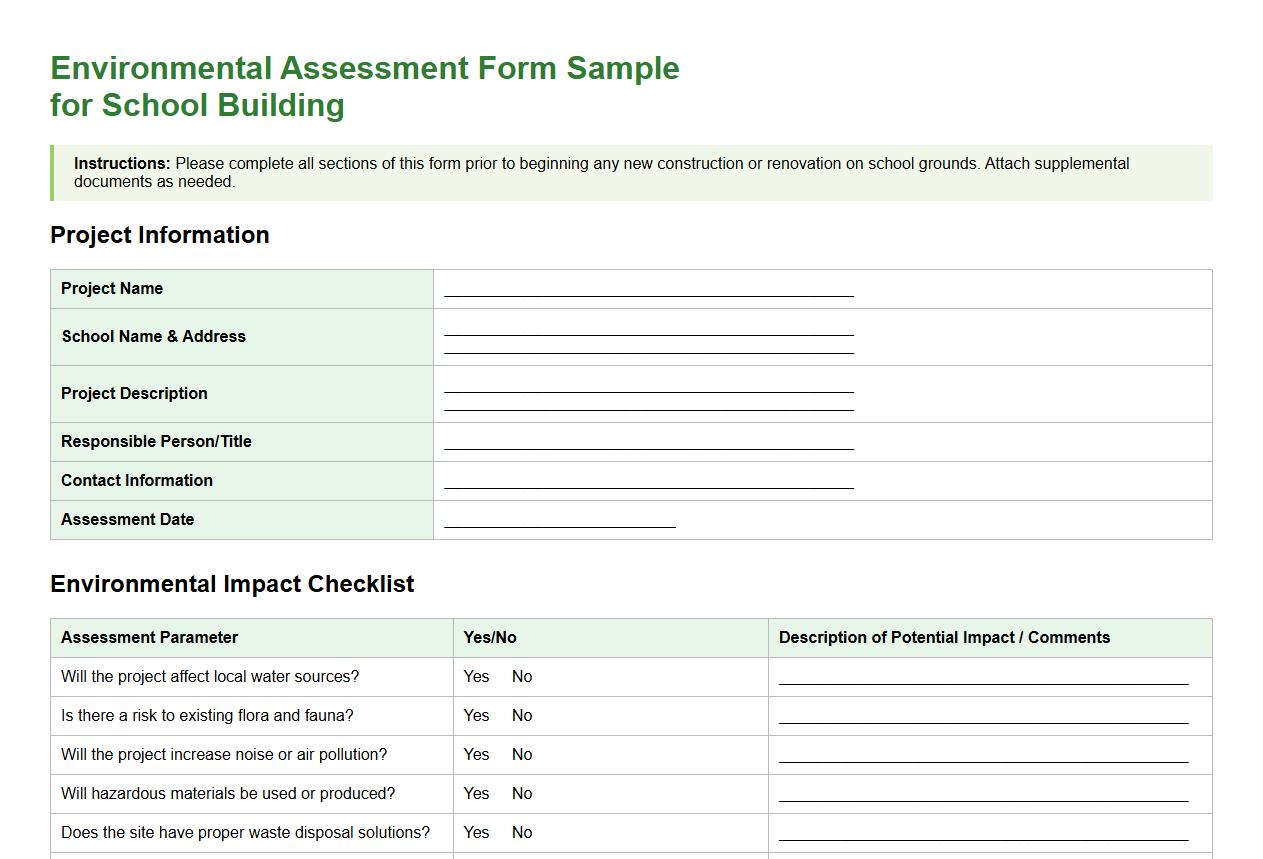Click the Project Information section heading

[159, 235]
